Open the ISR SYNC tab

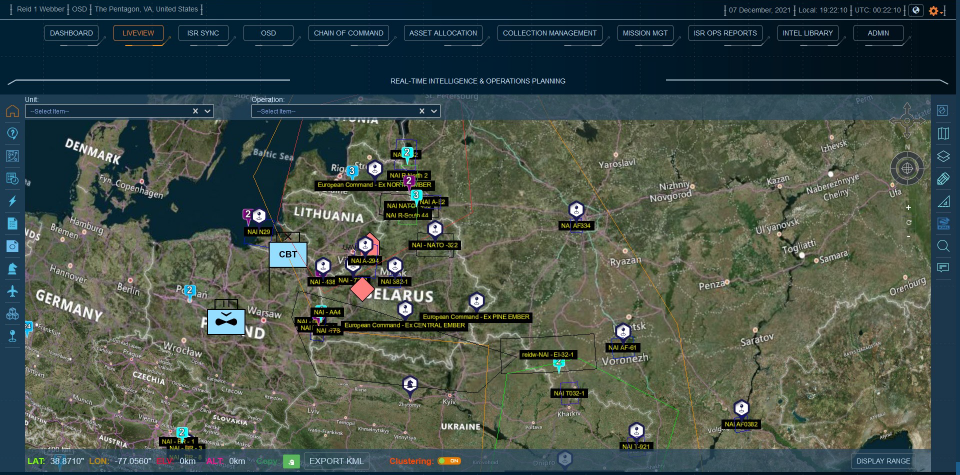[203, 33]
